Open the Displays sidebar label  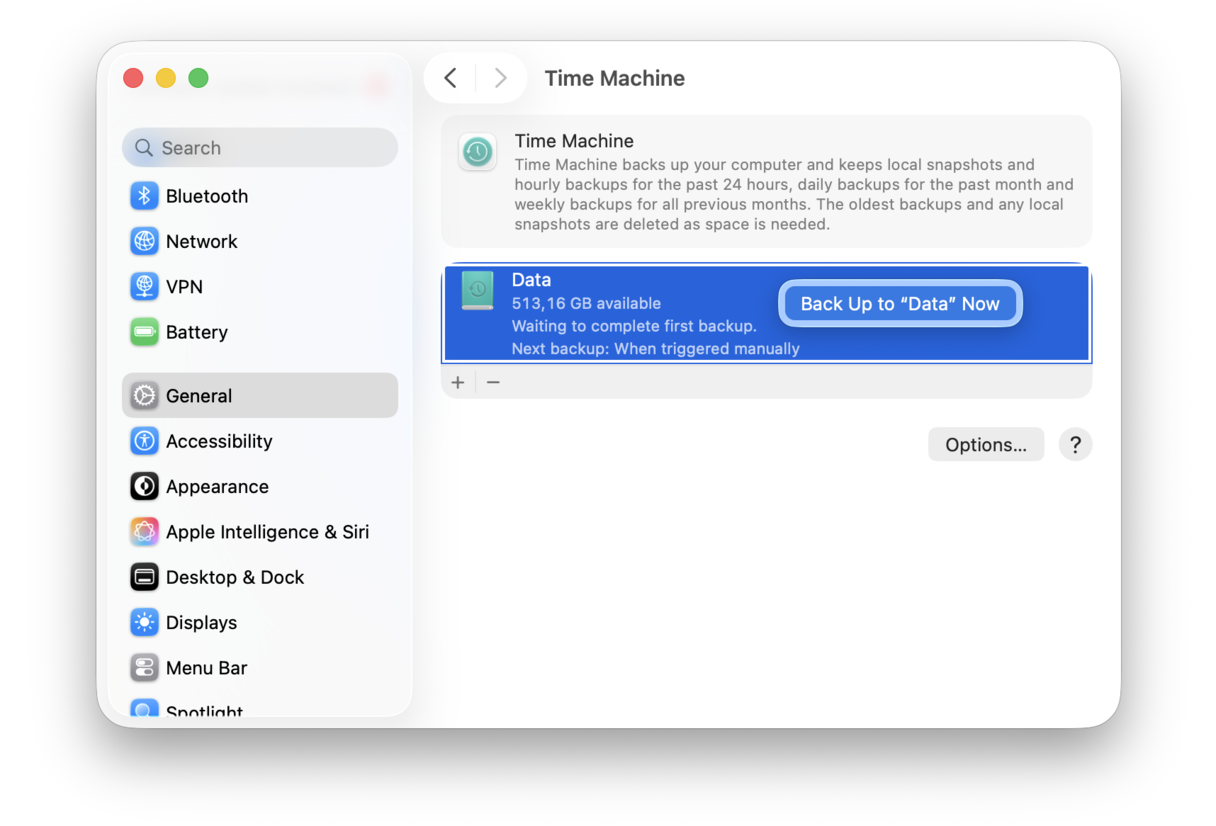click(201, 623)
